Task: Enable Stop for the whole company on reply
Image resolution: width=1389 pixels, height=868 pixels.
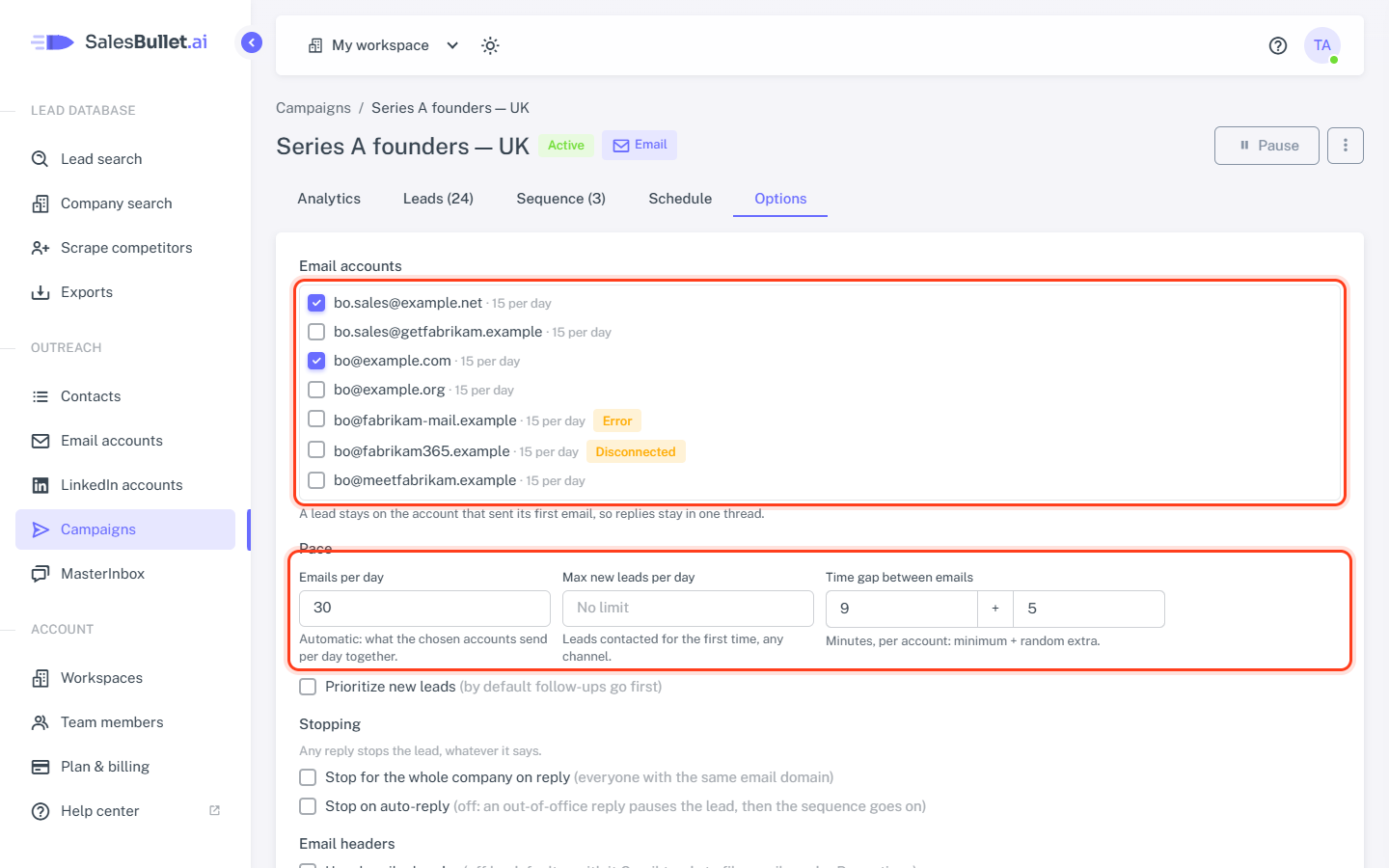Action: tap(308, 777)
